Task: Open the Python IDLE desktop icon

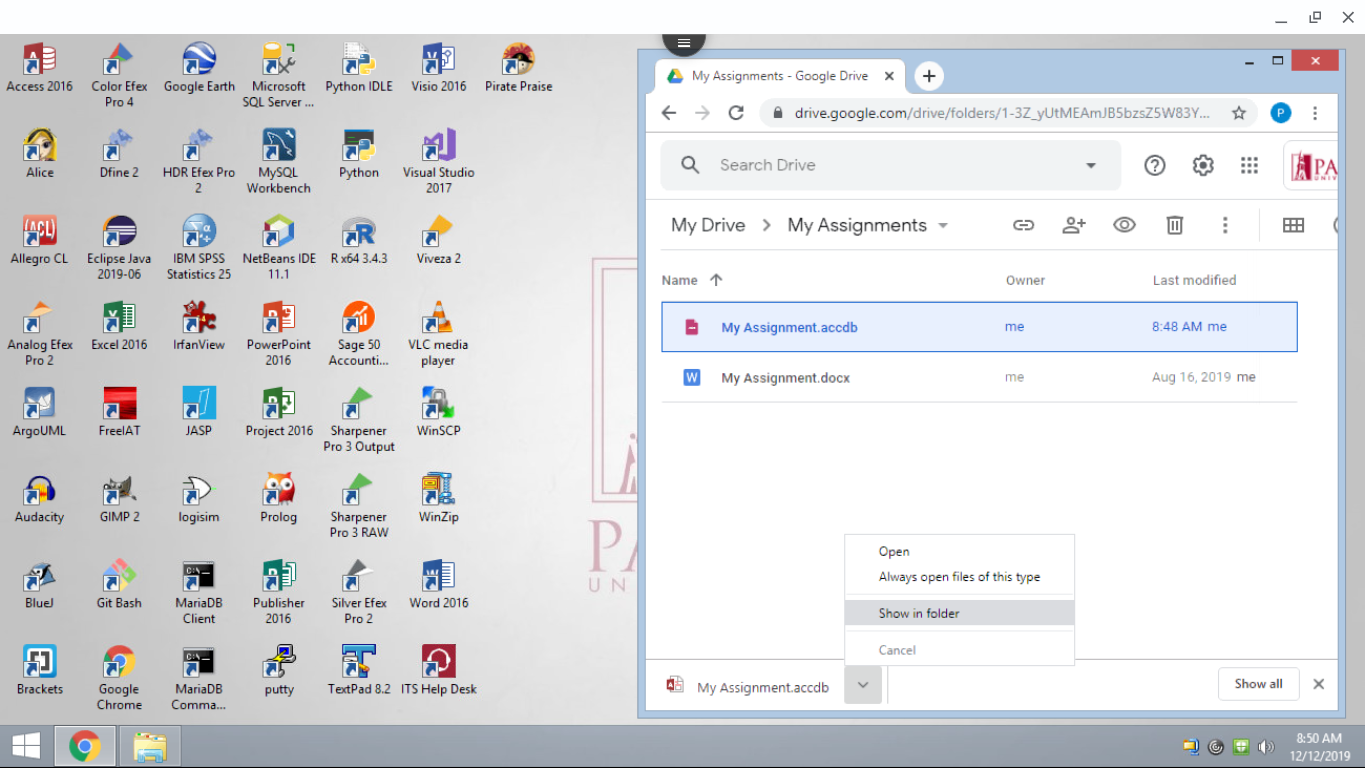Action: (358, 67)
